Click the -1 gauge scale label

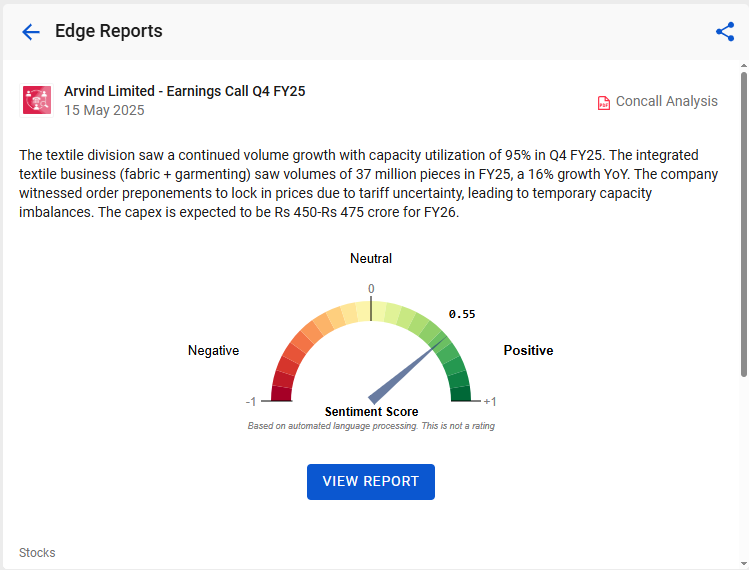pyautogui.click(x=251, y=402)
